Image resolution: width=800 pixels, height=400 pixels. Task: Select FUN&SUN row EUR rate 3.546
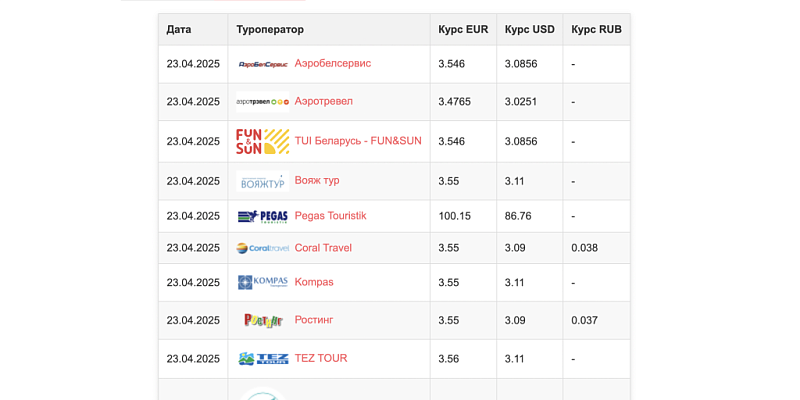pyautogui.click(x=452, y=141)
